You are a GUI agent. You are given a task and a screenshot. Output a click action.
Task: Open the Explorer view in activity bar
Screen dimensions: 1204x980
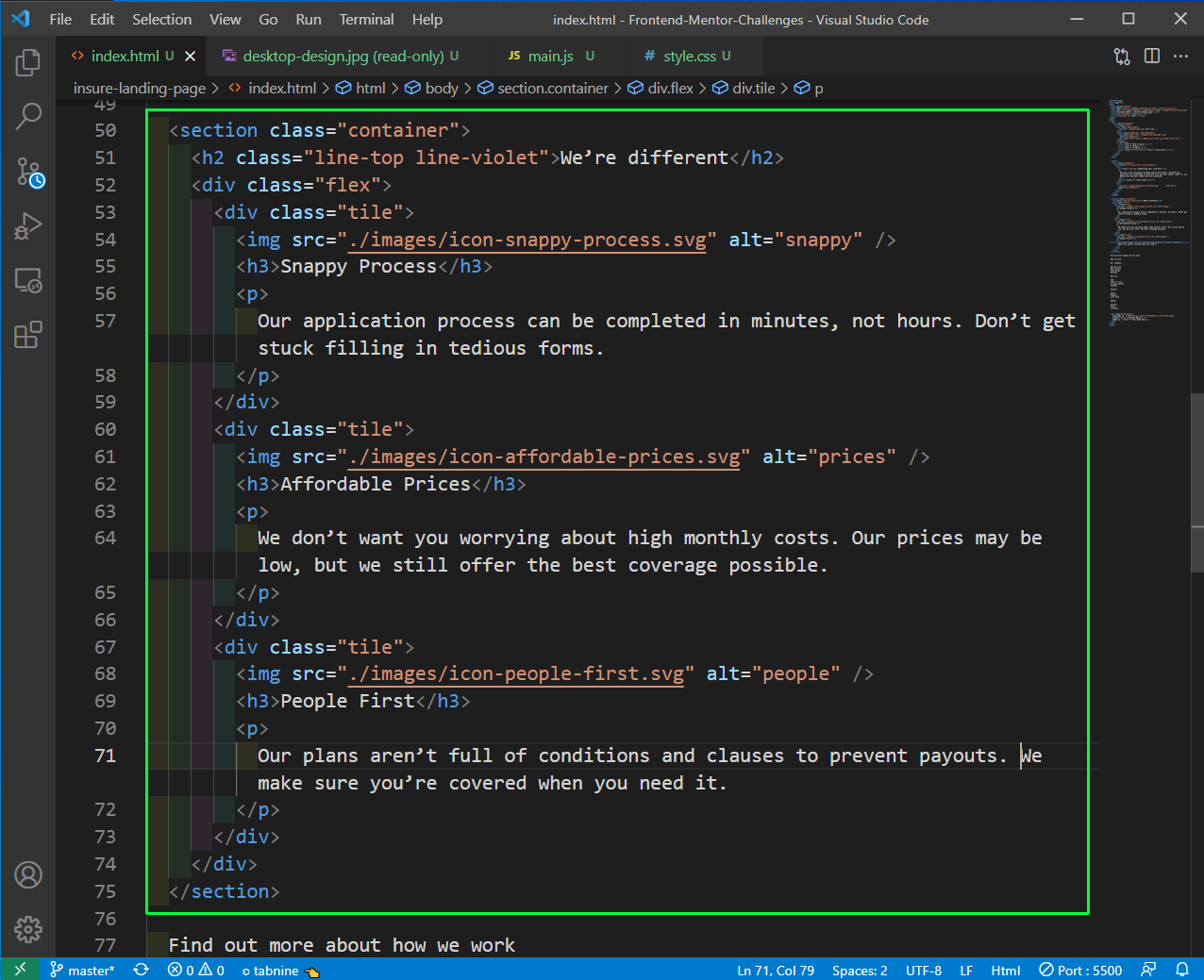click(x=28, y=62)
